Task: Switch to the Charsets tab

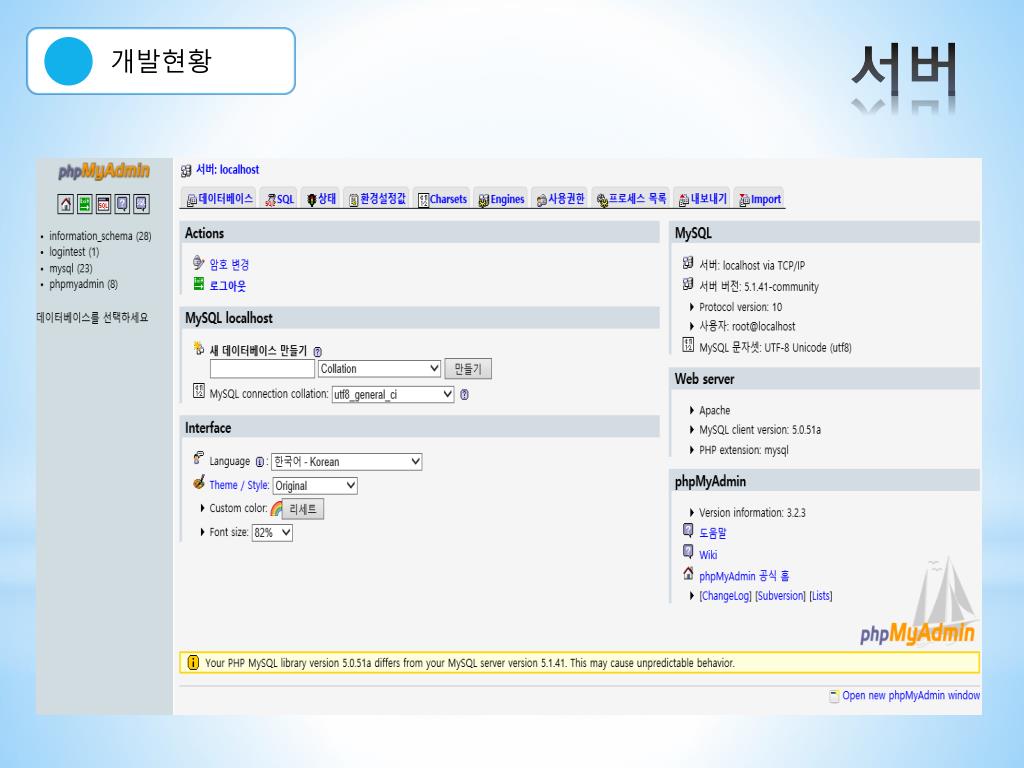Action: 442,199
